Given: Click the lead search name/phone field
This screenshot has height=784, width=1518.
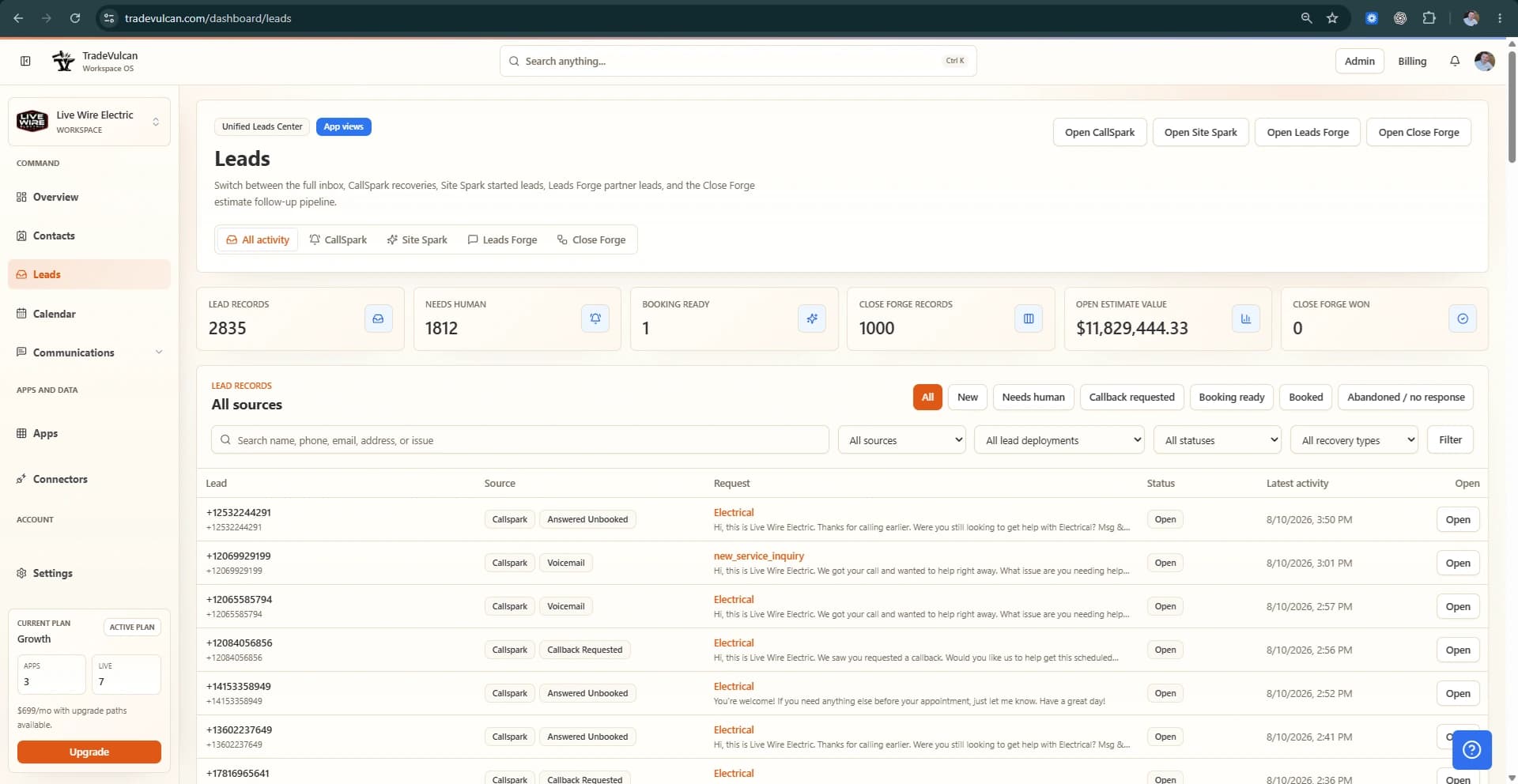Looking at the screenshot, I should point(520,440).
